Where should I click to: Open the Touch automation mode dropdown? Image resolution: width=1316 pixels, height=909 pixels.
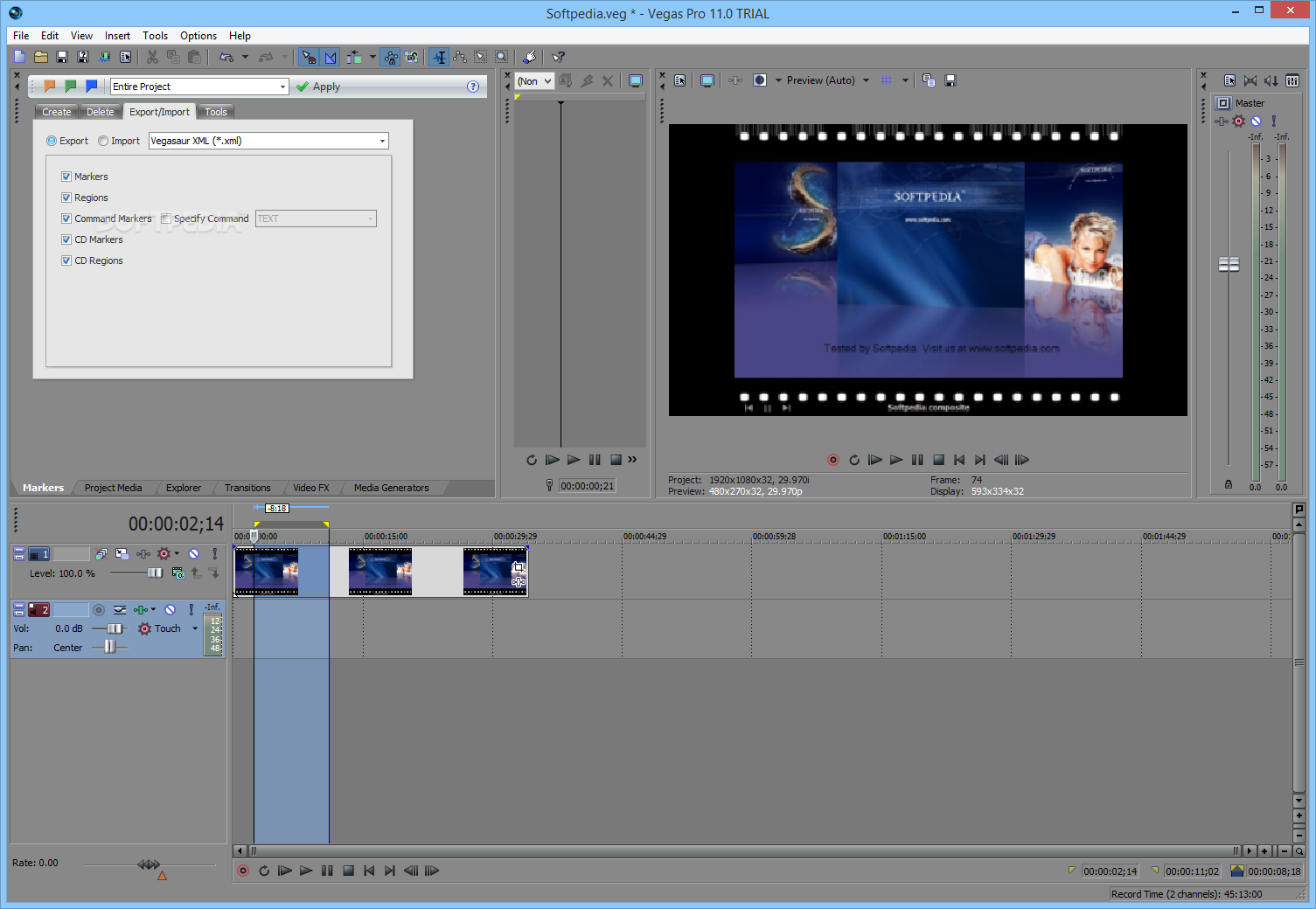click(195, 628)
